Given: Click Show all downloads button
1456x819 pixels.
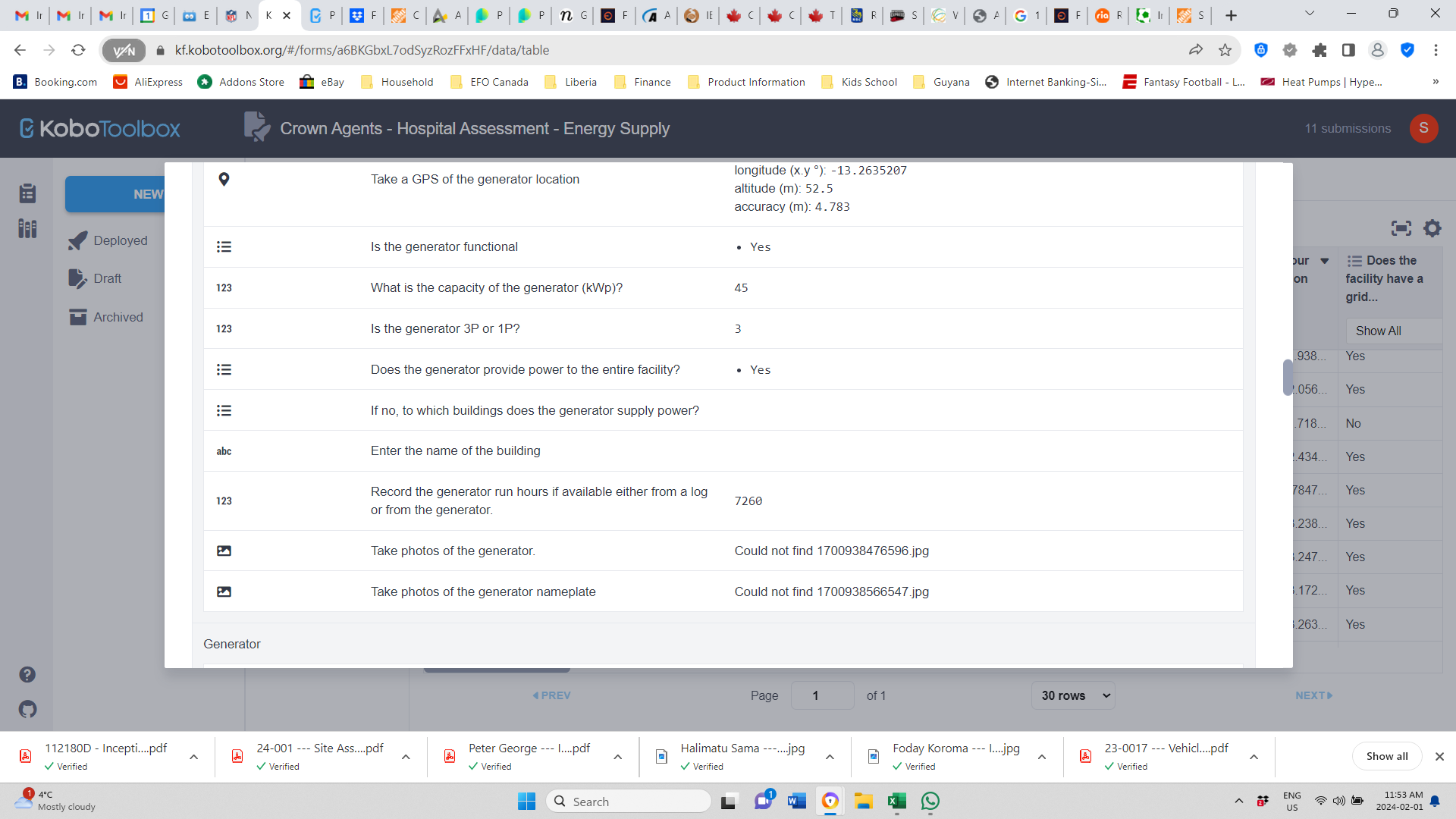Looking at the screenshot, I should (1386, 756).
